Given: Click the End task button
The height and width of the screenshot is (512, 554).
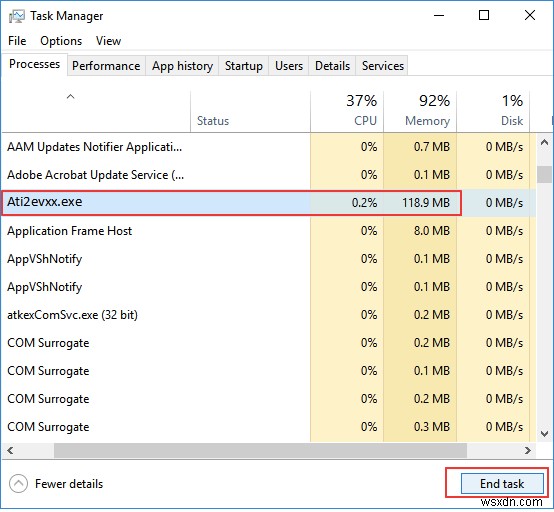Looking at the screenshot, I should [x=502, y=483].
